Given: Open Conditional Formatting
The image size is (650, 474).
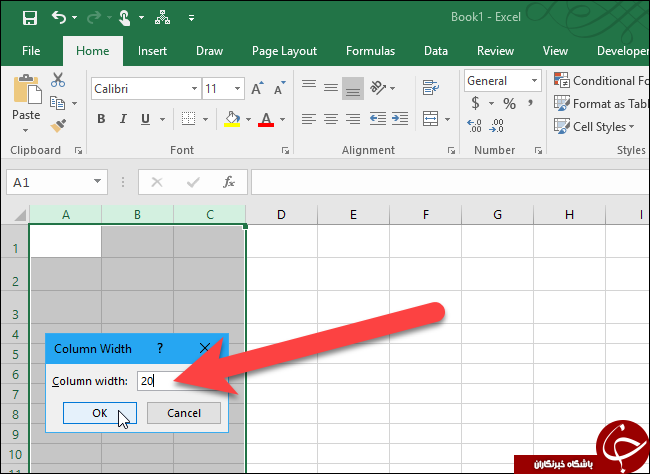Looking at the screenshot, I should 601,80.
